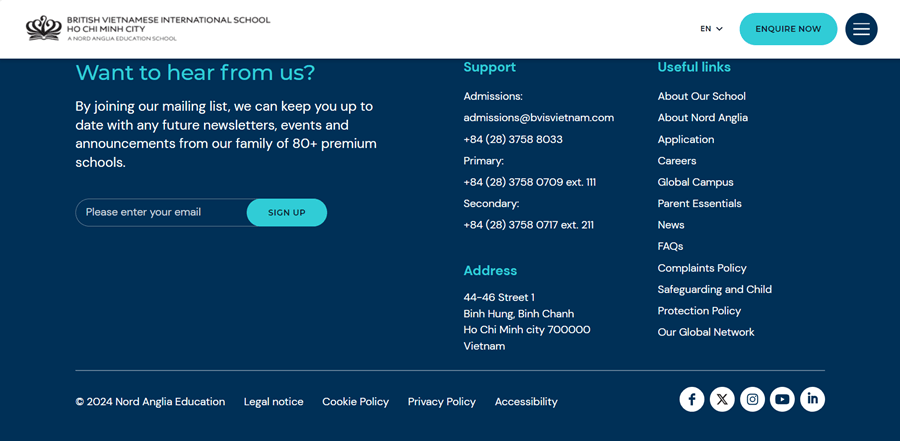The image size is (900, 441).
Task: View the Cookie Policy page
Action: point(355,402)
